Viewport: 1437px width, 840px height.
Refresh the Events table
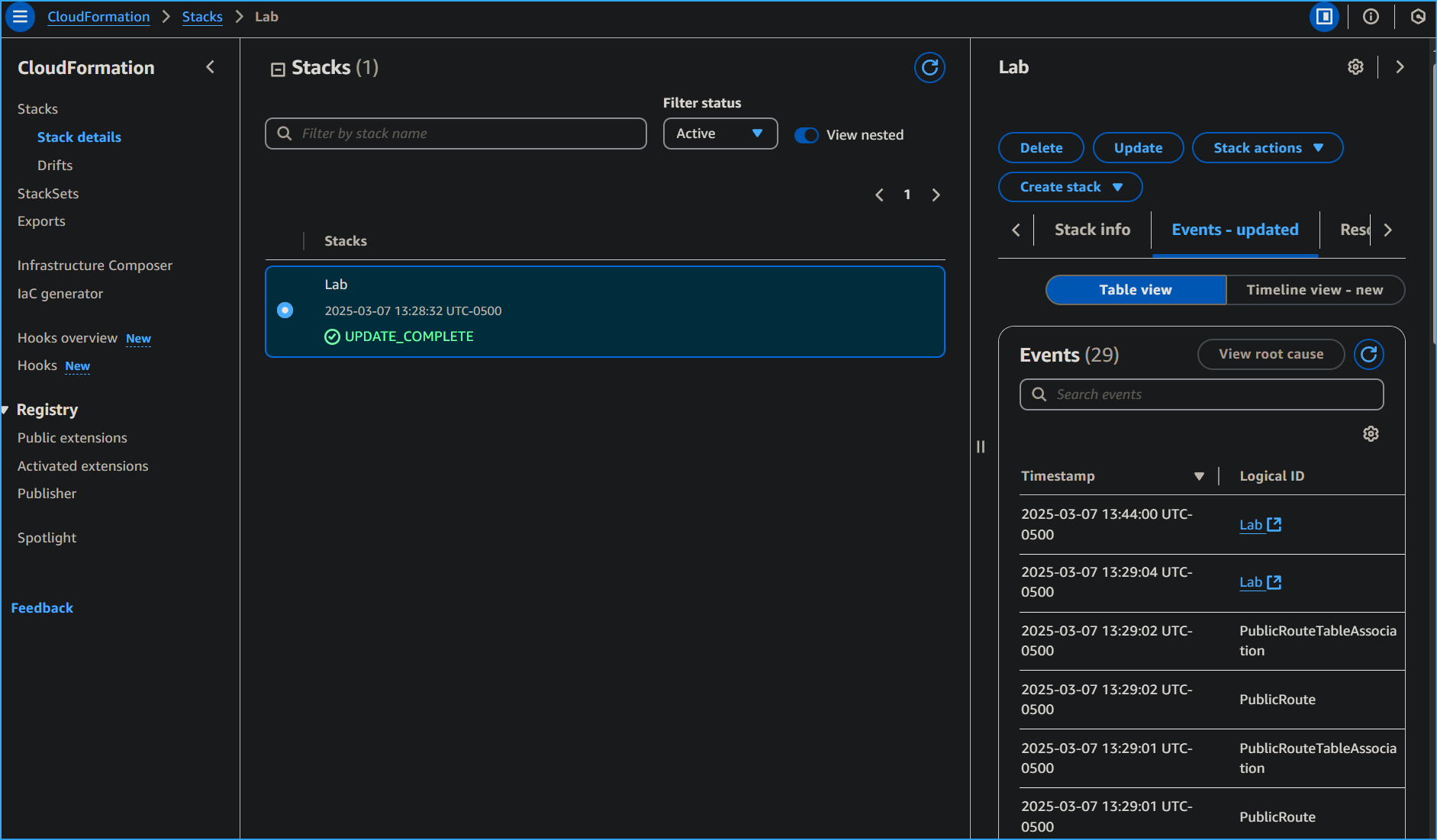[1368, 355]
